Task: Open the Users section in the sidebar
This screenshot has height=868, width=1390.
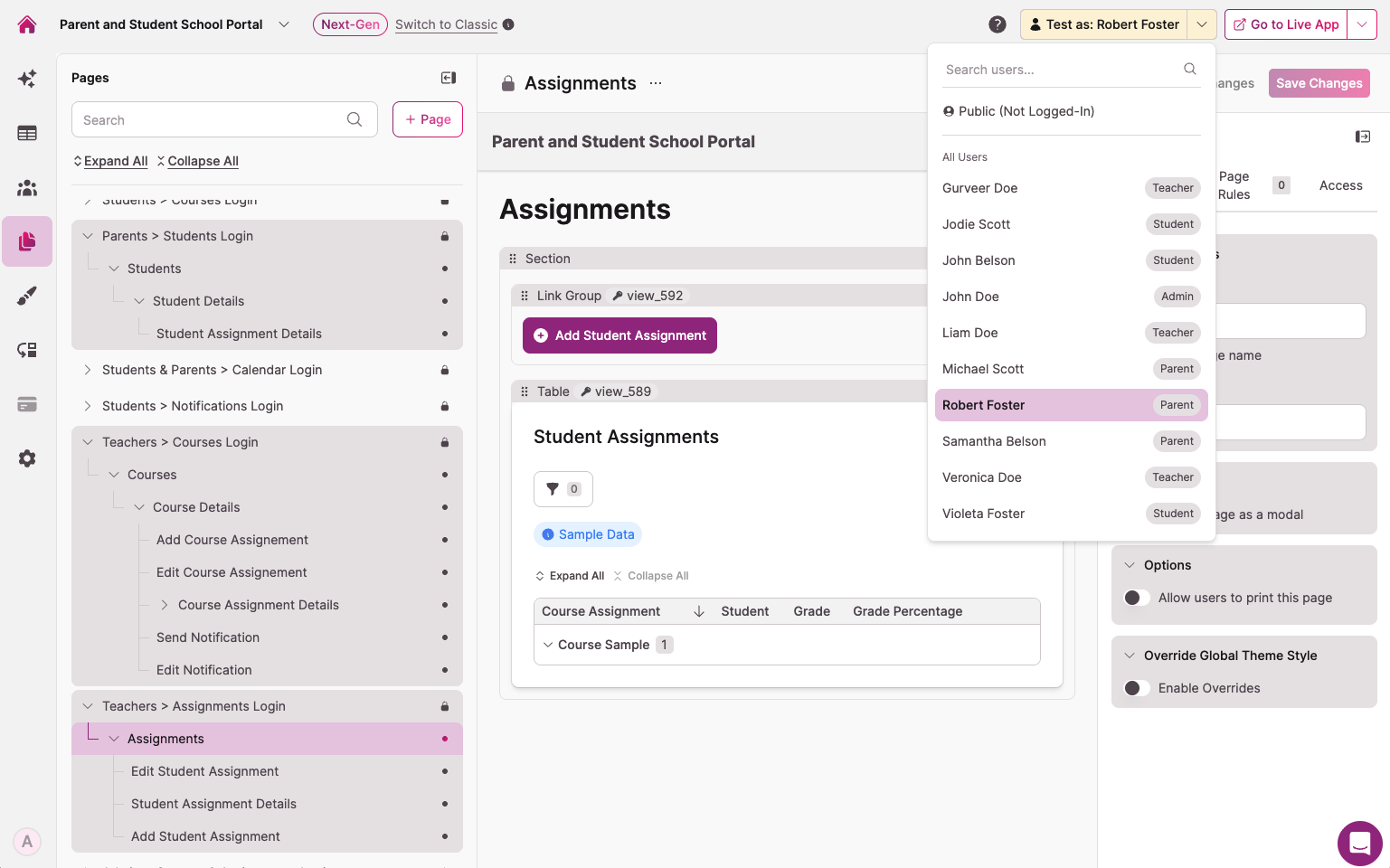Action: tap(26, 187)
